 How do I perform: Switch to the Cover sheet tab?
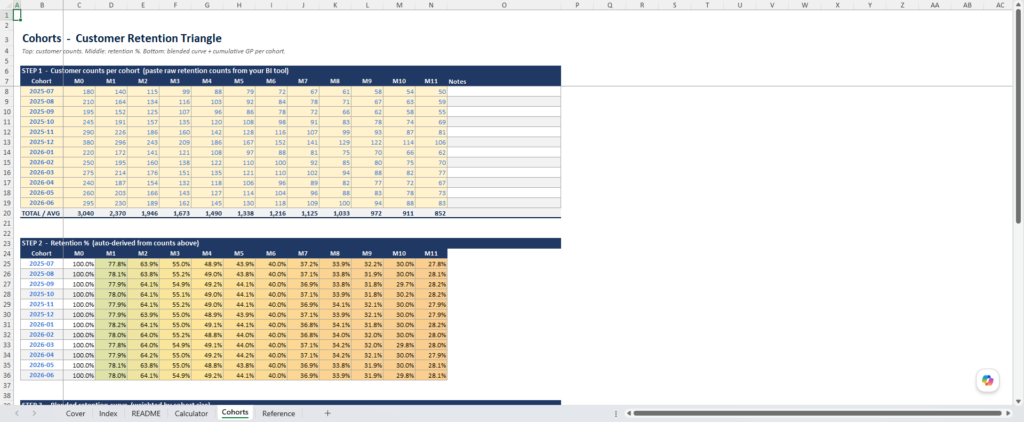pyautogui.click(x=75, y=414)
